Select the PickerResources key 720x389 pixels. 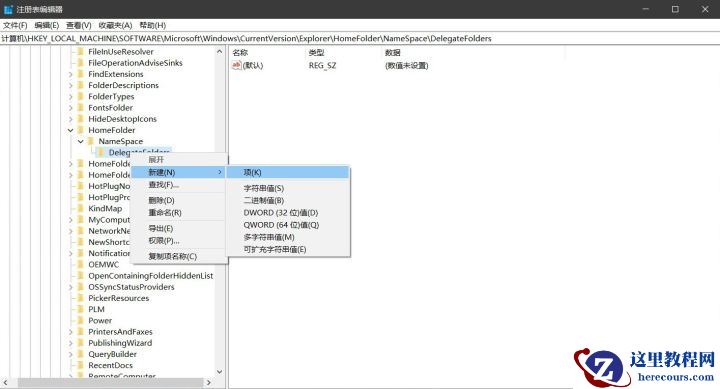point(118,298)
